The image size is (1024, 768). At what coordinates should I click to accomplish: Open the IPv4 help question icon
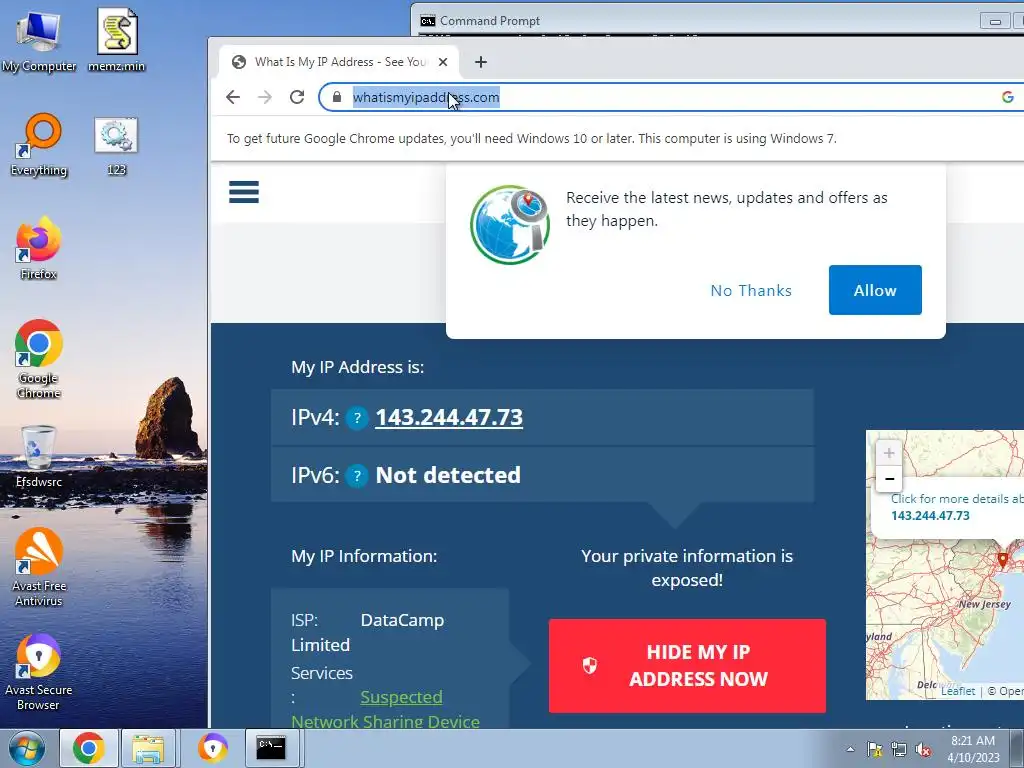357,418
